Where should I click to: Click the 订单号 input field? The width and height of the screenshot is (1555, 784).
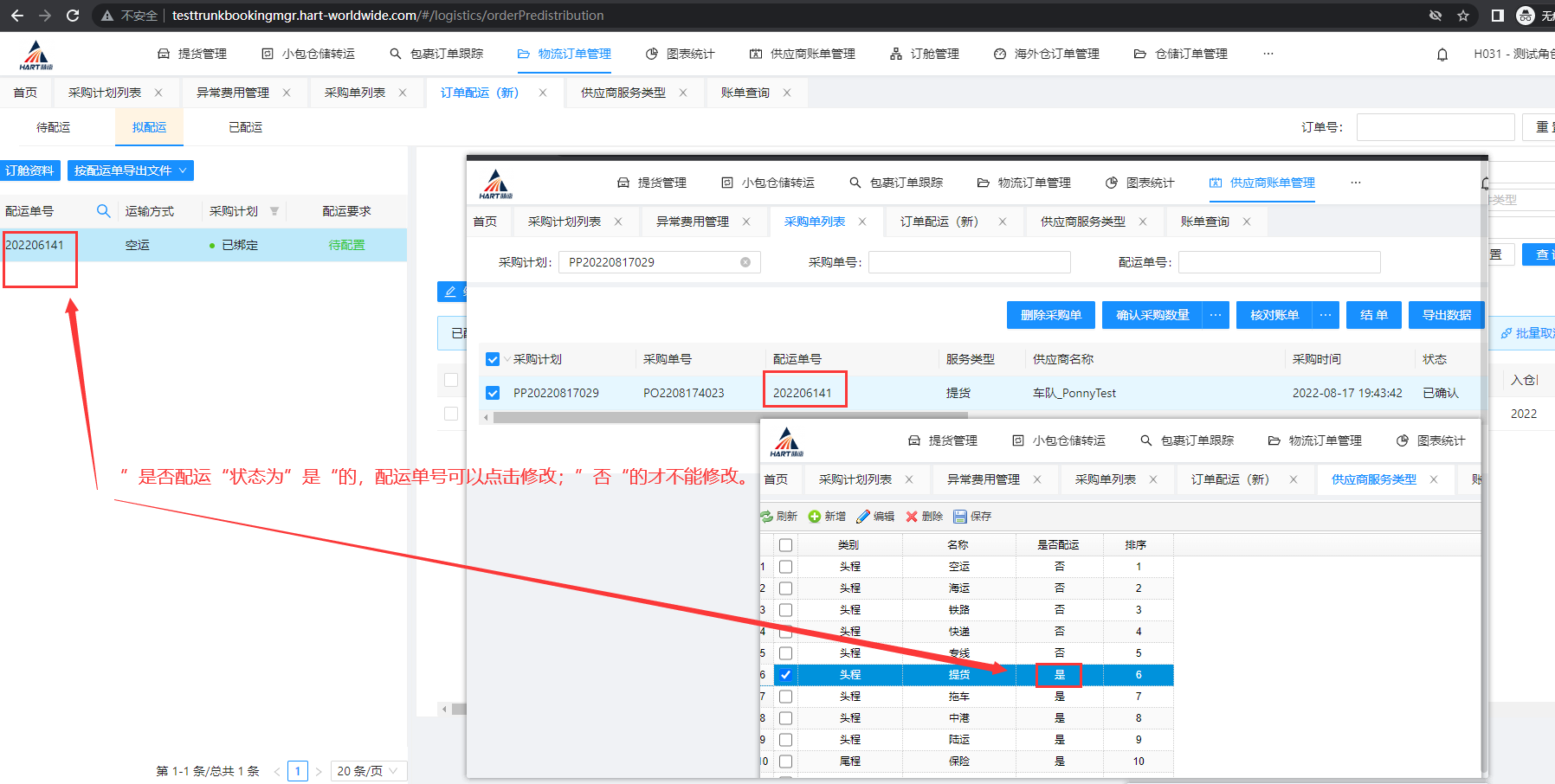tap(1435, 127)
